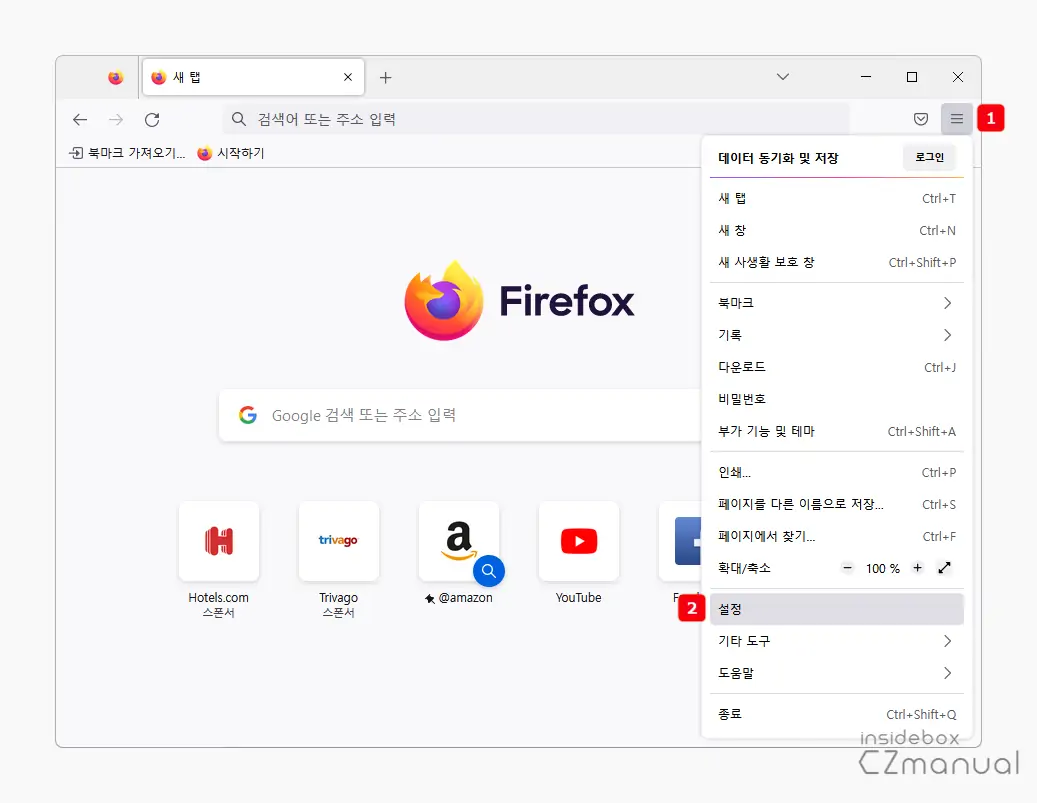The image size is (1037, 803).
Task: Select the 새 탭 tab
Action: (x=253, y=77)
